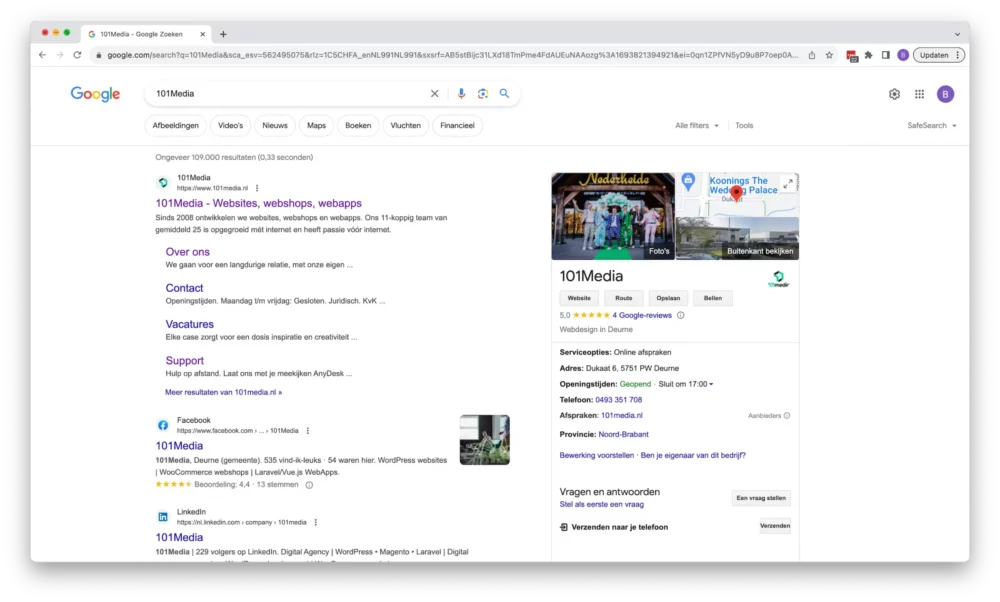This screenshot has width=1000, height=602.
Task: Switch to the Financieel filter
Action: [x=457, y=126]
